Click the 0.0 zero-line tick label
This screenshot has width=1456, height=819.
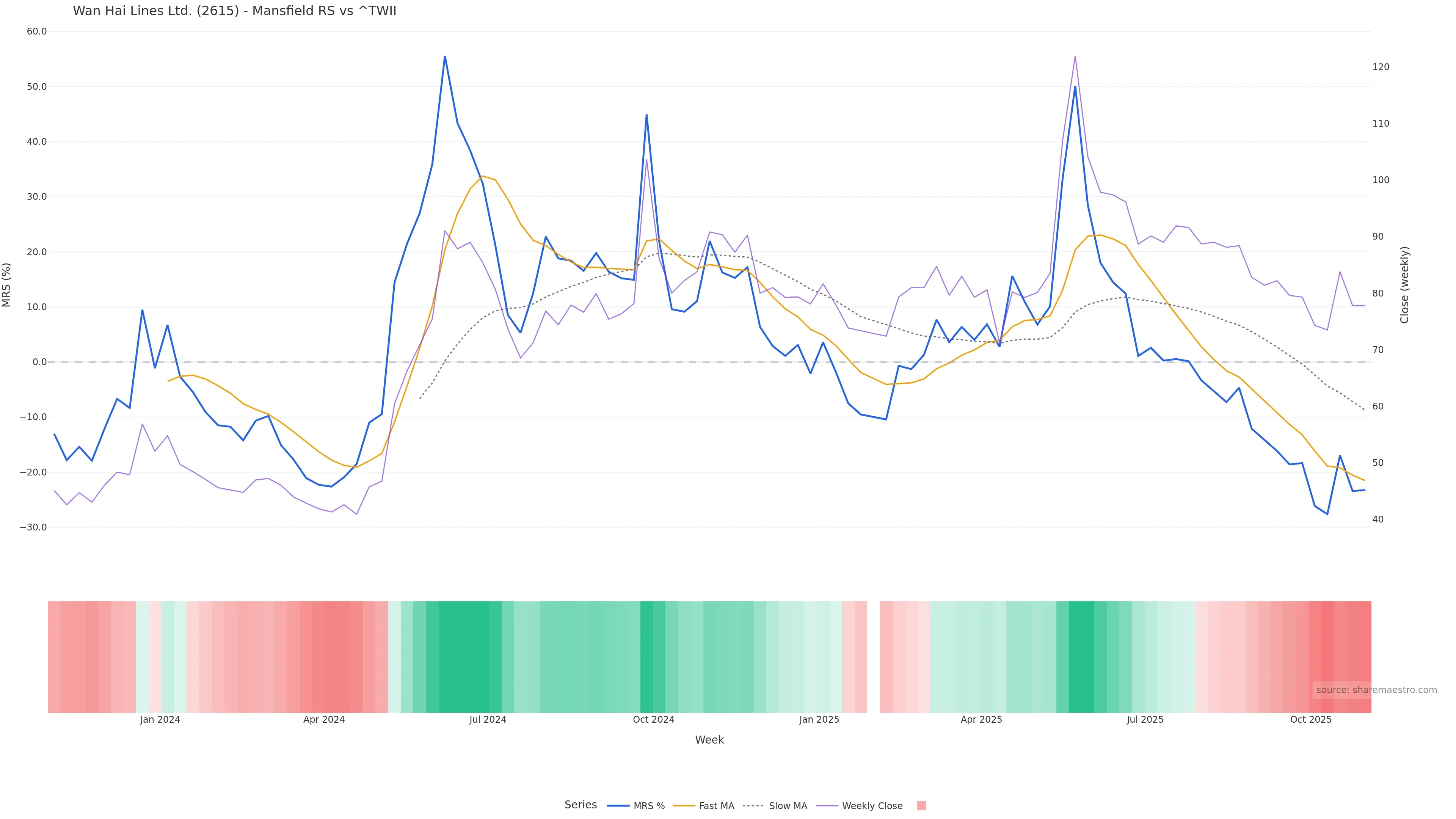click(x=39, y=362)
